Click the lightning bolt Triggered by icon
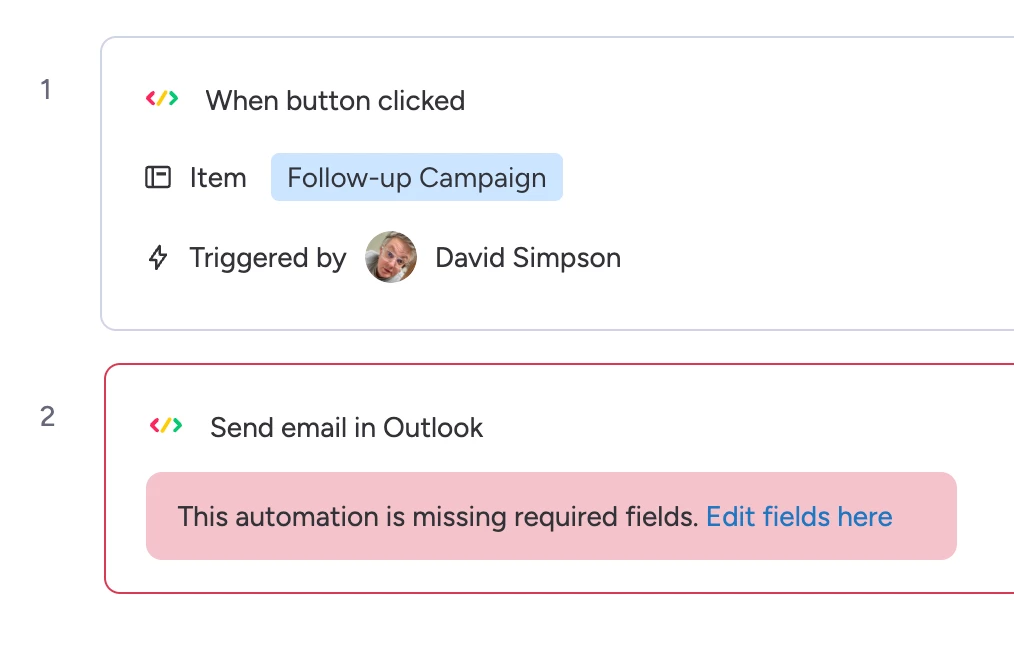Viewport: 1014px width, 646px height. [x=158, y=258]
